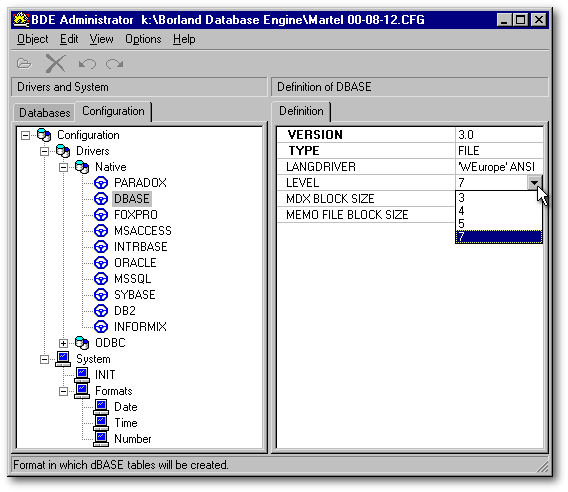This screenshot has width=568, height=492.
Task: Switch to the Databases tab
Action: click(x=45, y=113)
